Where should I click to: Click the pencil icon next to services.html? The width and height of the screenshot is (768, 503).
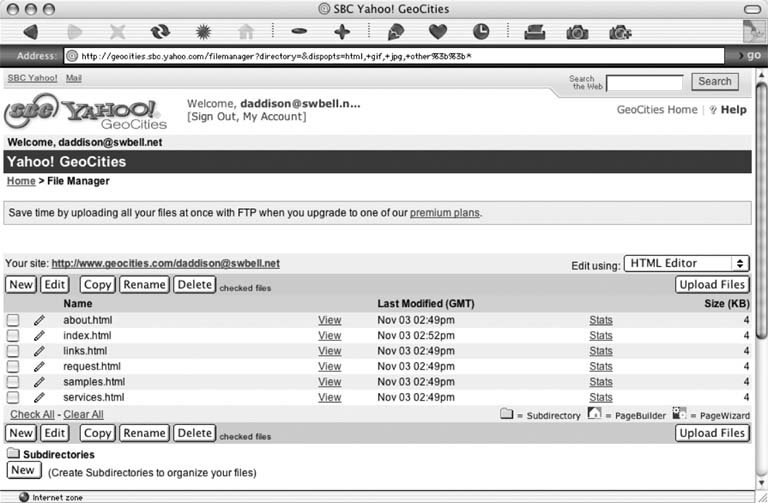(39, 397)
